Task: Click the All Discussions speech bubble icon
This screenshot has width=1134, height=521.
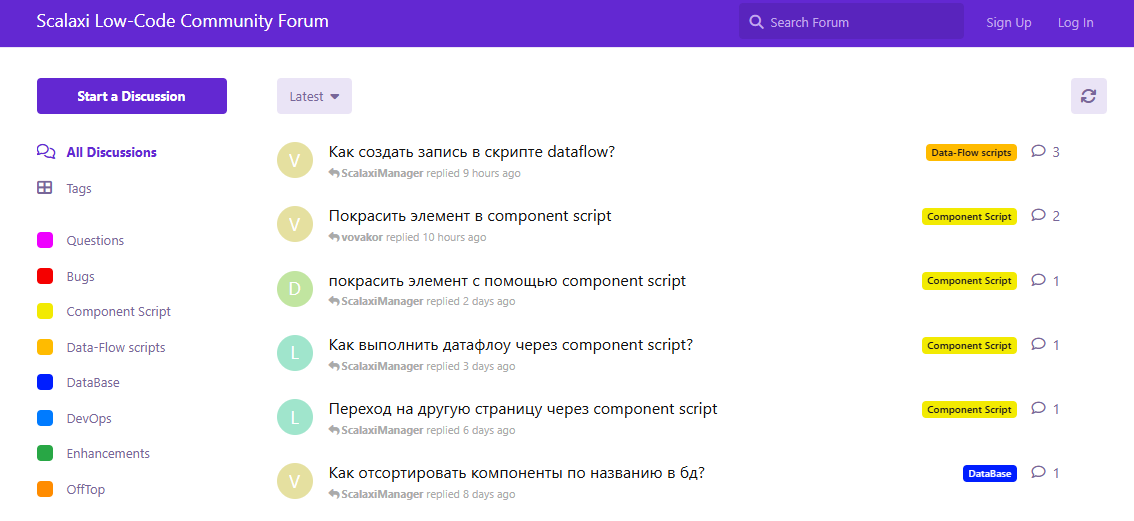Action: click(46, 152)
